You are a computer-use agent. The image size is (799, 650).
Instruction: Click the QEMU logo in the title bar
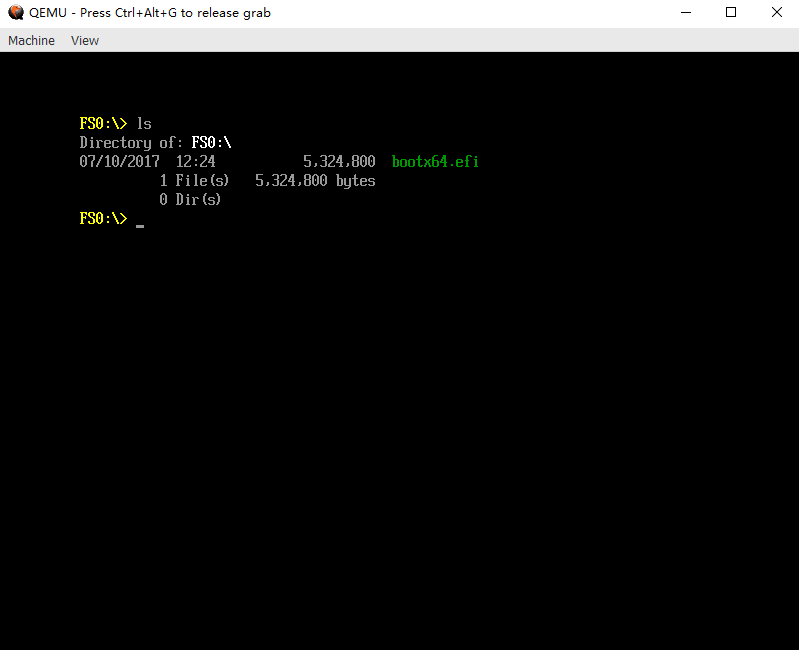click(16, 12)
